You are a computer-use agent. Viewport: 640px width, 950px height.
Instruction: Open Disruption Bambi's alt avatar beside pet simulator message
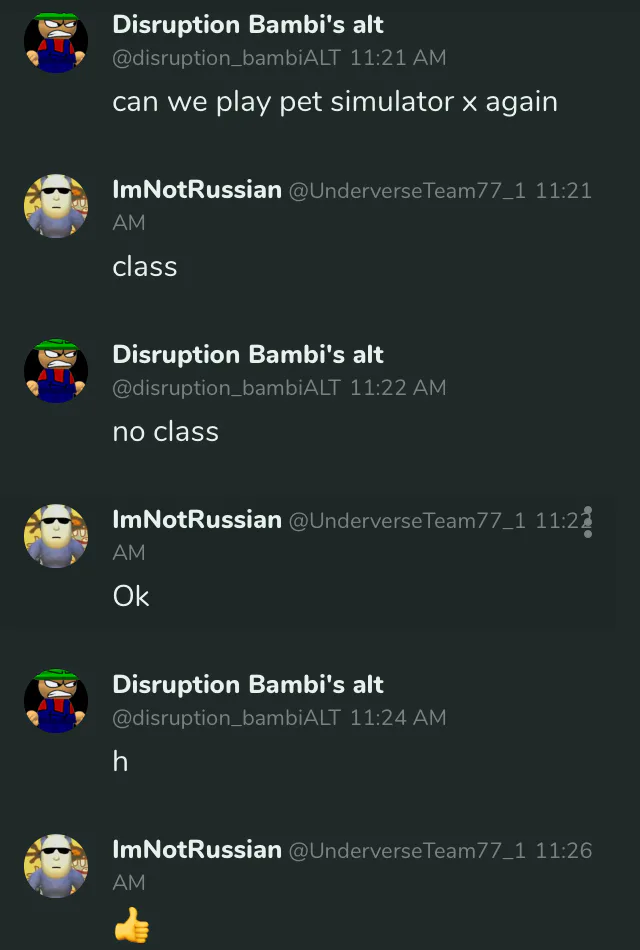tap(56, 41)
